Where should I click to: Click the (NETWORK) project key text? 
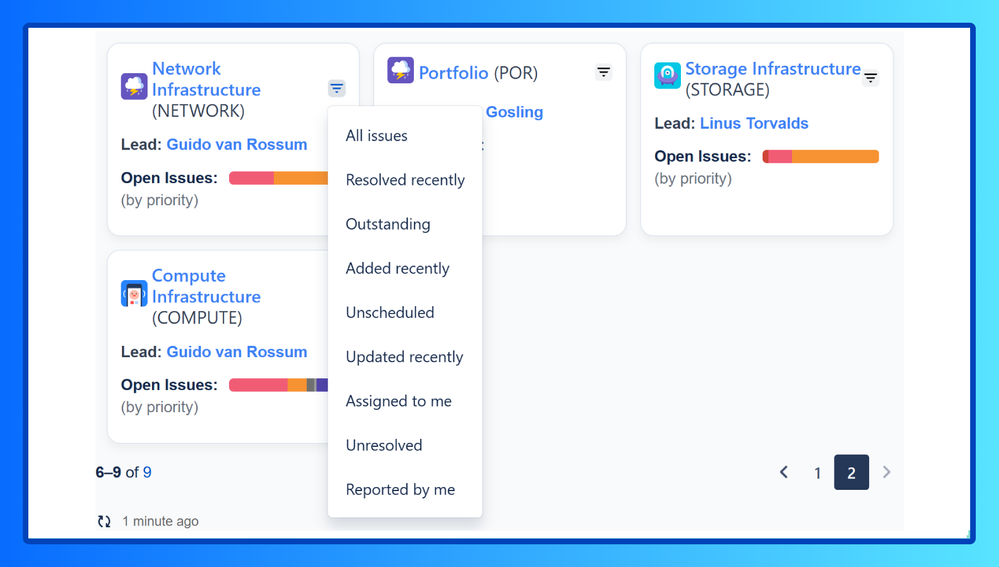(198, 111)
